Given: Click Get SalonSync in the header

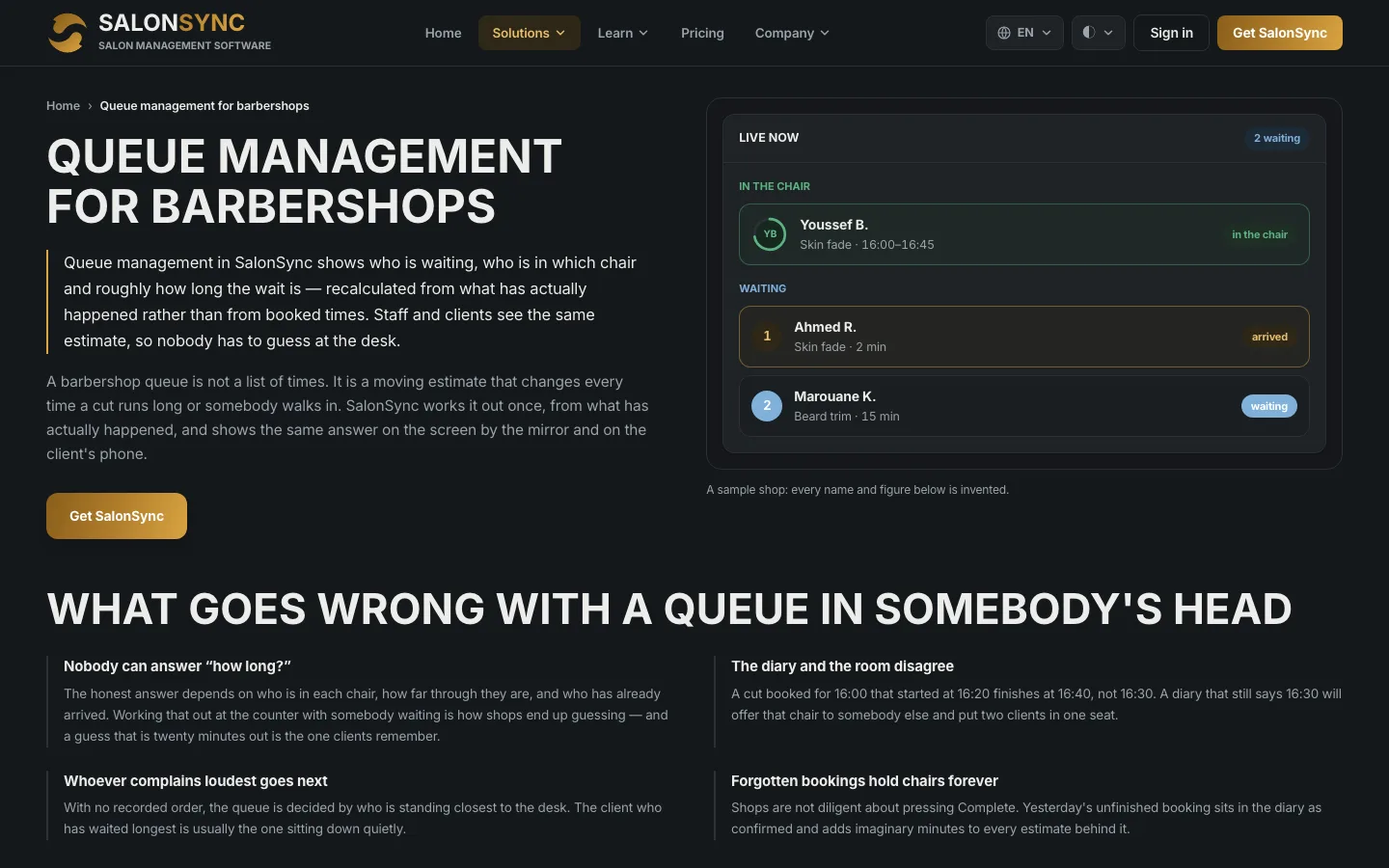Looking at the screenshot, I should pyautogui.click(x=1280, y=33).
